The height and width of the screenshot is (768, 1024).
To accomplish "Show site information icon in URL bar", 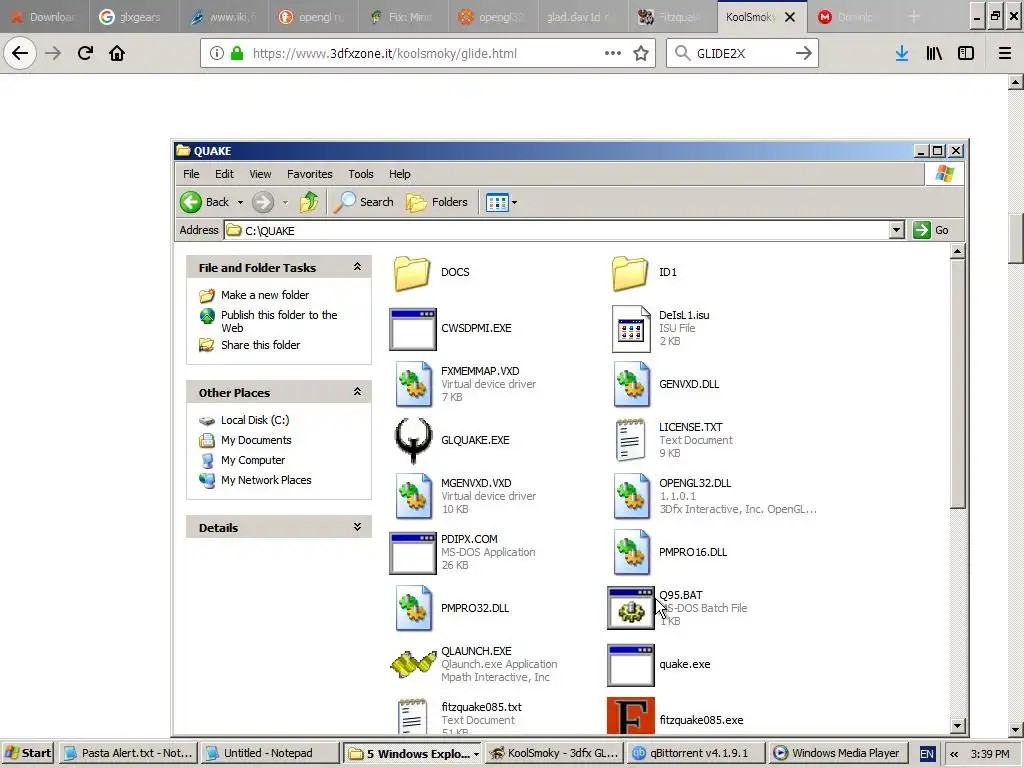I will (x=217, y=54).
